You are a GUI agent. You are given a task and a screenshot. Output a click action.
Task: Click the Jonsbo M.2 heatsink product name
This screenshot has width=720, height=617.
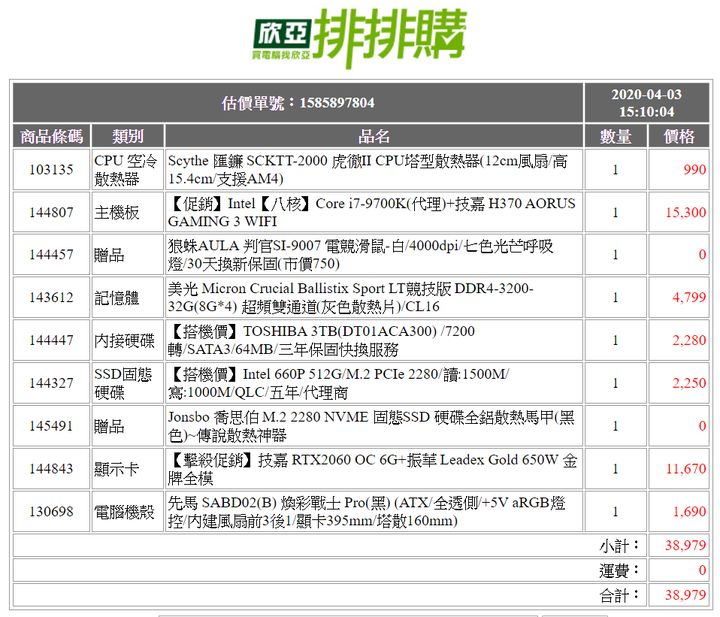[x=371, y=426]
